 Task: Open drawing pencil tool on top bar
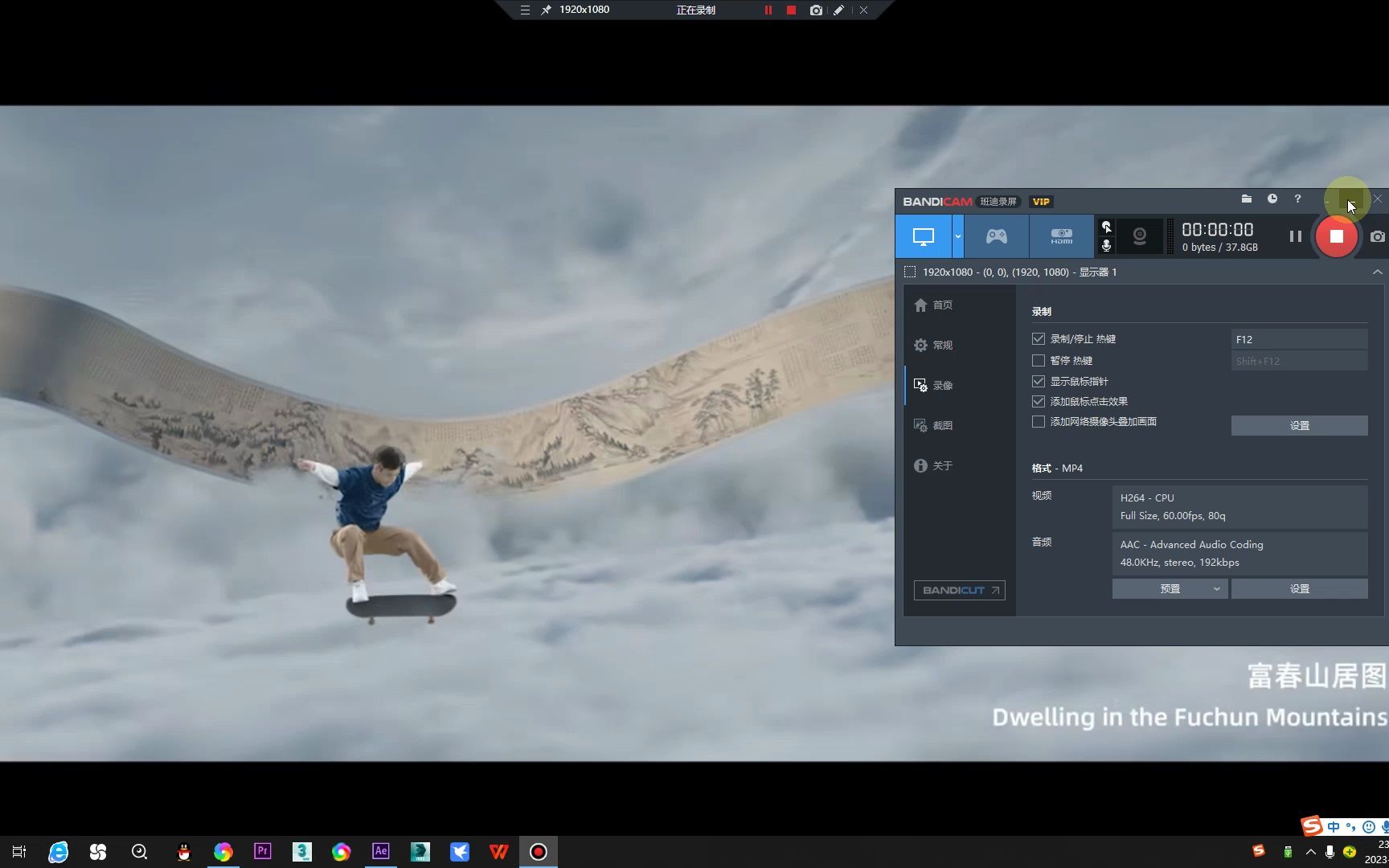(x=838, y=10)
